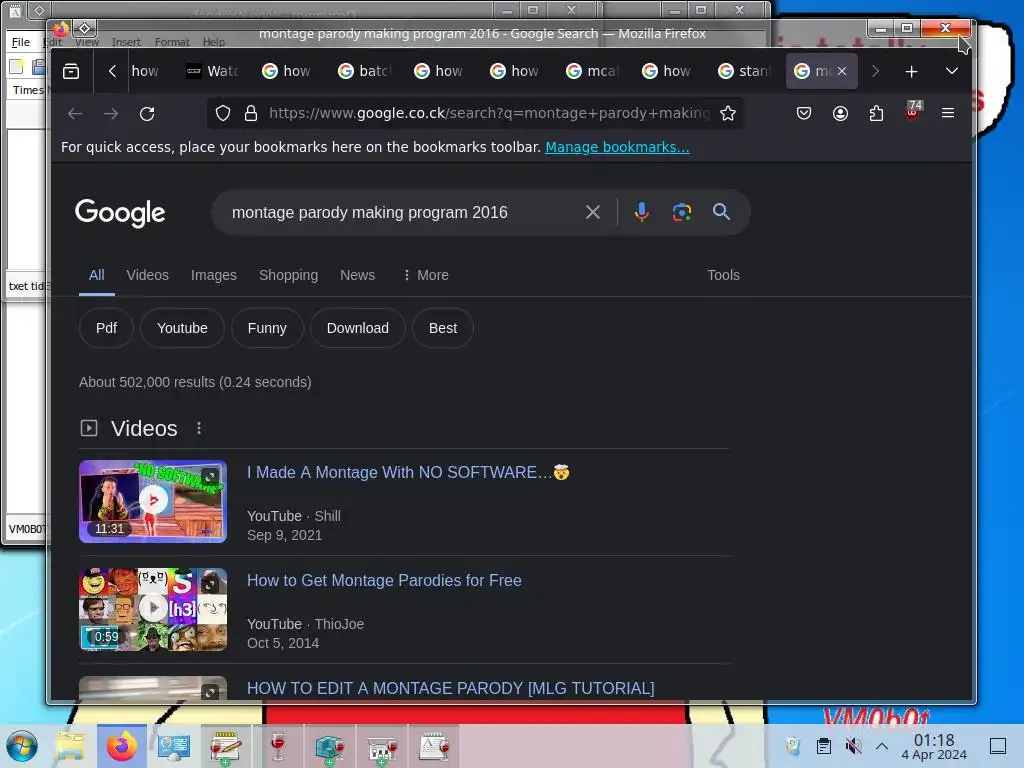Select the All results tab
The height and width of the screenshot is (768, 1024).
(x=97, y=276)
